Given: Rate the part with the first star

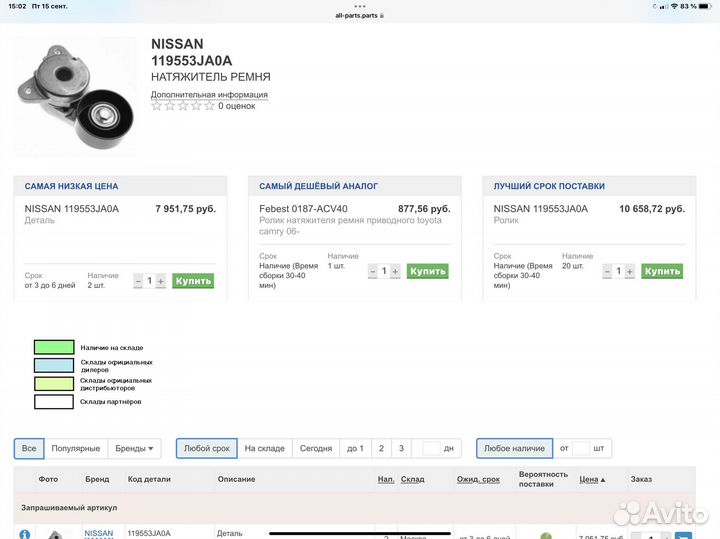Looking at the screenshot, I should click(x=157, y=106).
